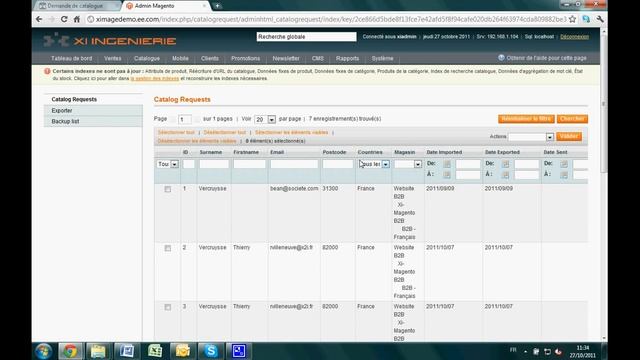Click the XI Ingenierie logo

110,41
